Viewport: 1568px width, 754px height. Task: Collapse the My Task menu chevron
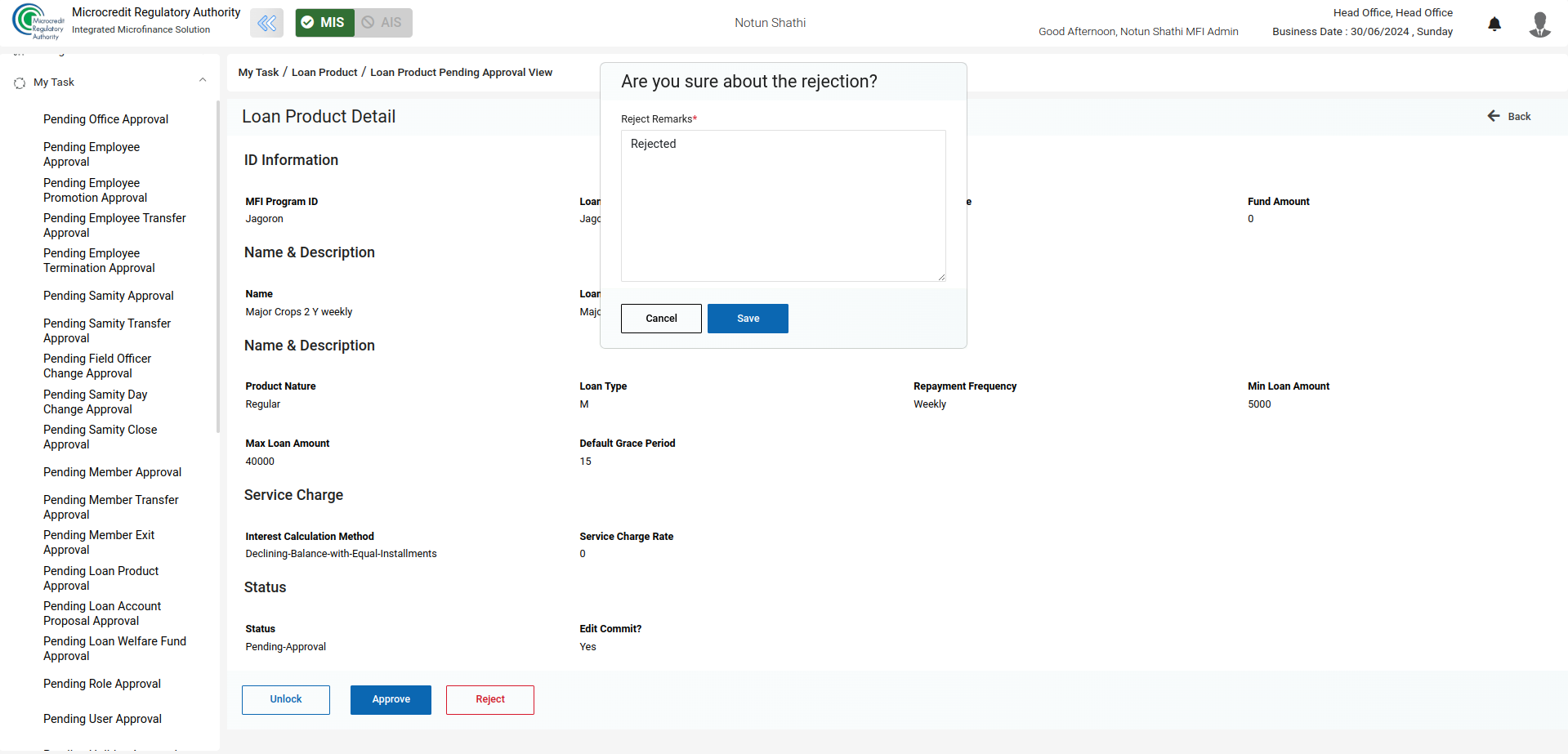203,80
